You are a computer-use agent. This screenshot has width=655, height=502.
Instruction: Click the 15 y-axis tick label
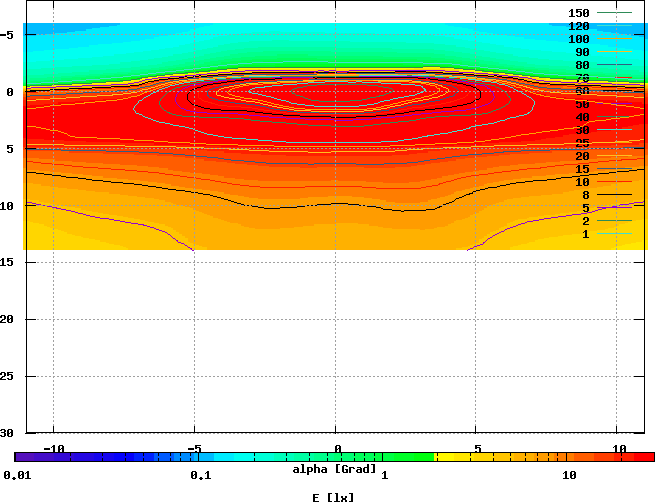point(7,262)
